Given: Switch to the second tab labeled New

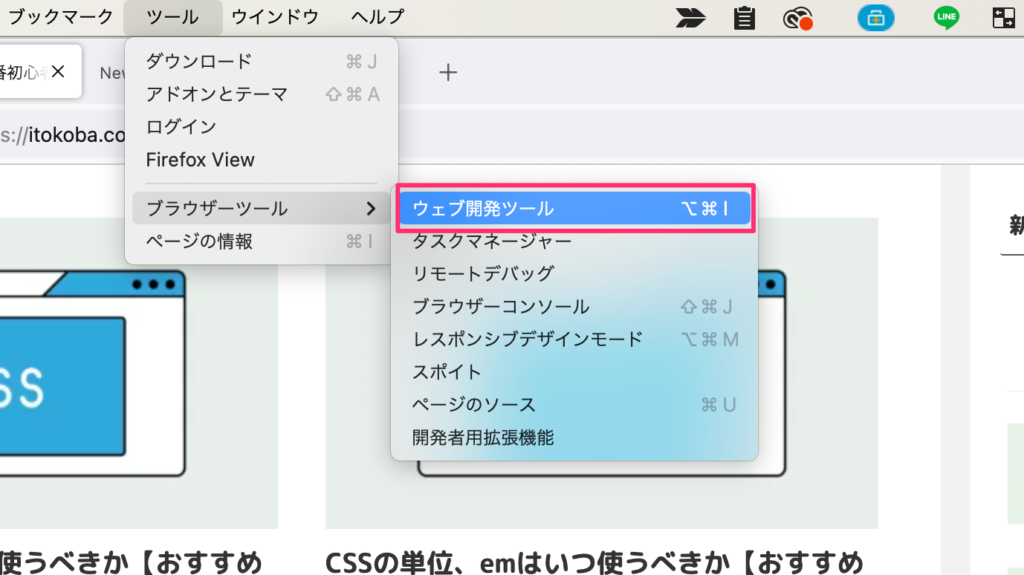Looking at the screenshot, I should click(x=110, y=72).
